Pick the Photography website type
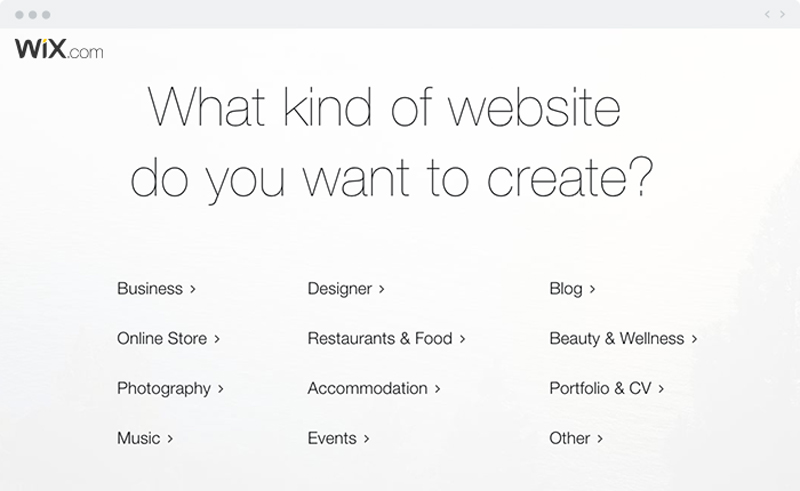Image resolution: width=800 pixels, height=491 pixels. tap(164, 389)
